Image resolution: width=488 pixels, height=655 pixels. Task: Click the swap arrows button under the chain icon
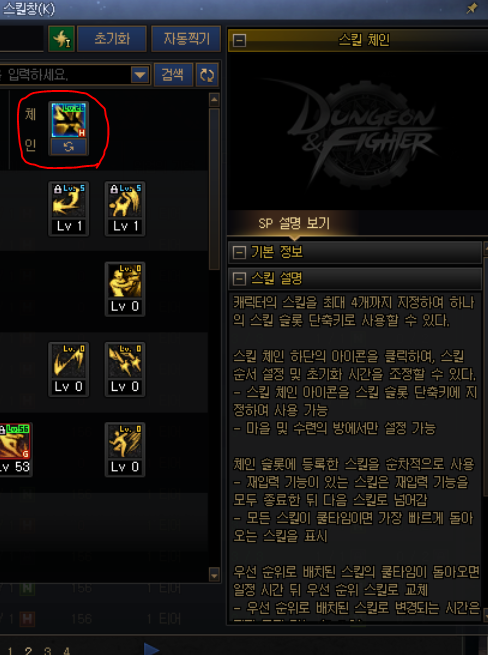pos(69,147)
